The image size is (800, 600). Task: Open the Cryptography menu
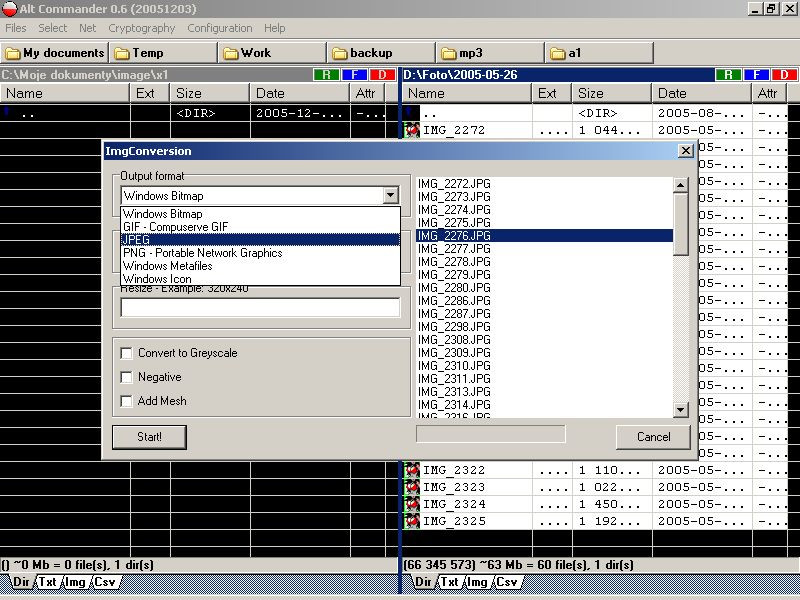tap(142, 28)
